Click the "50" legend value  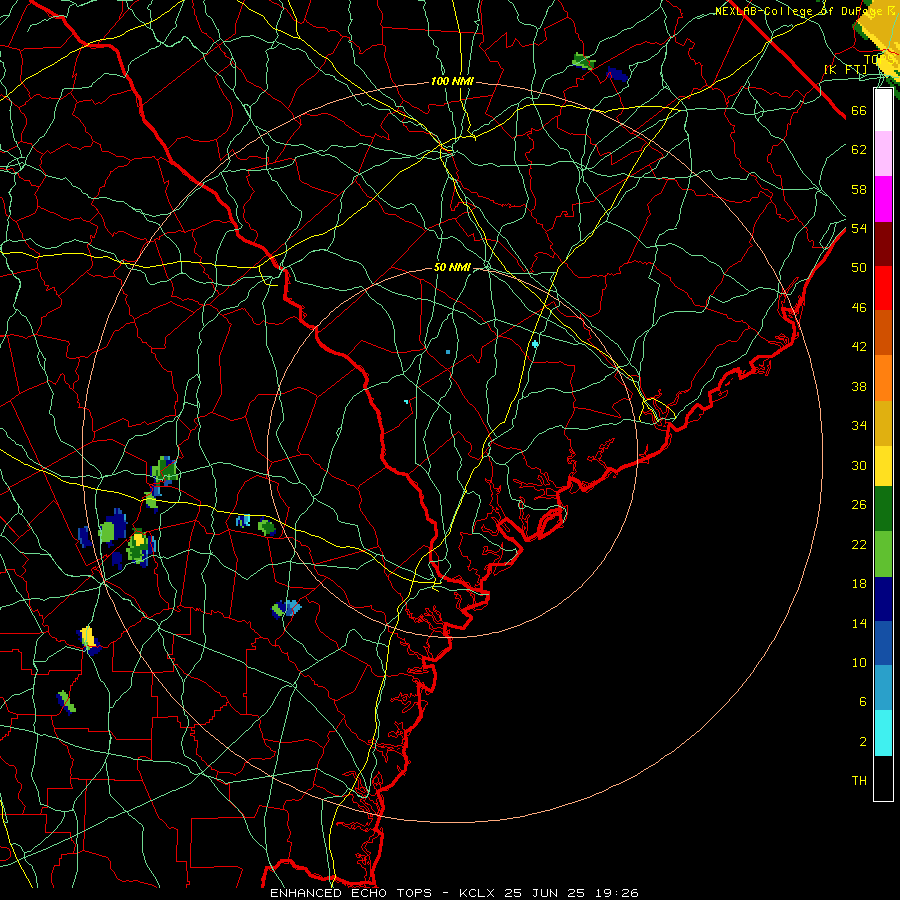point(859,267)
